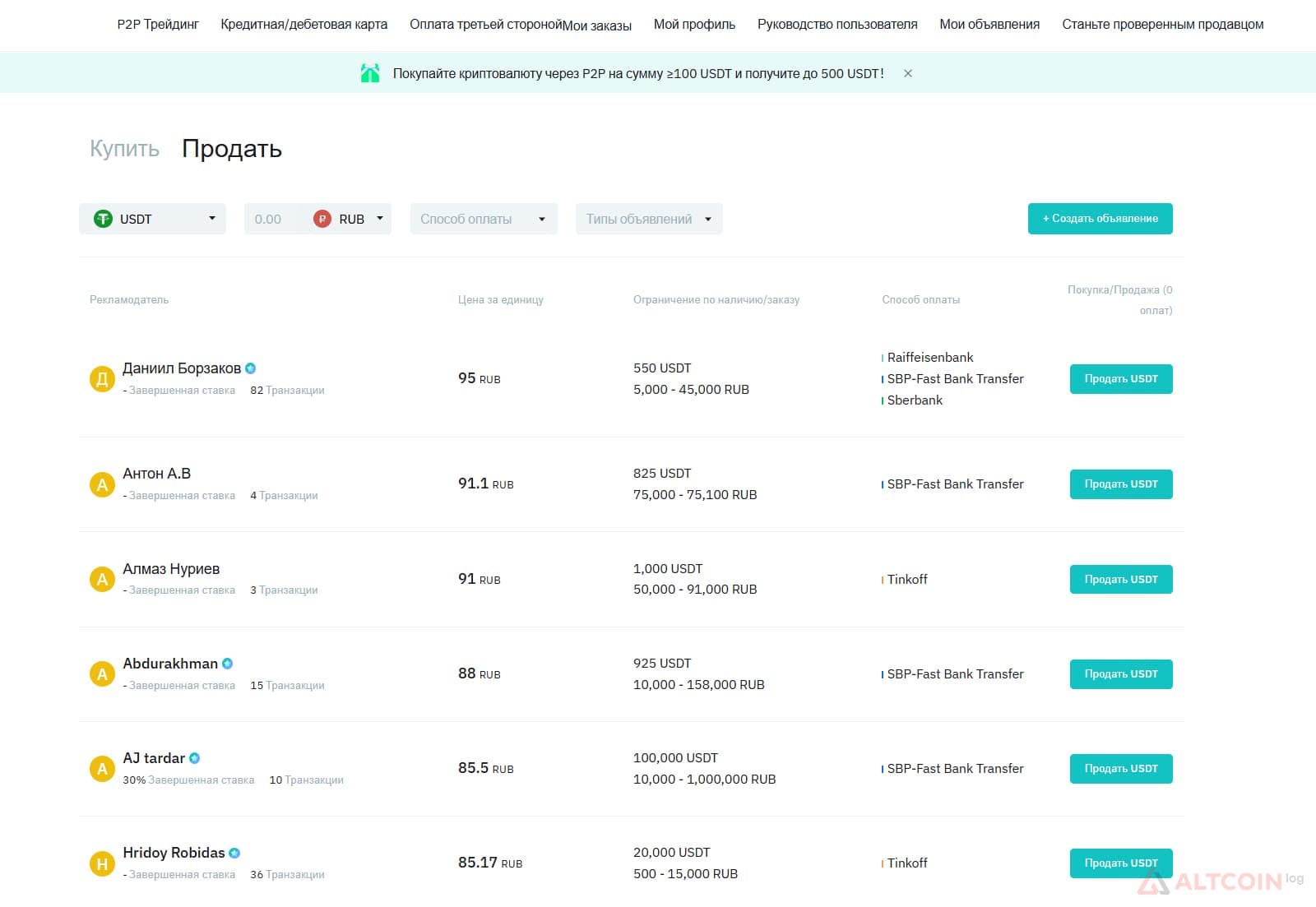Screen dimensions: 1316x907
Task: Open Руководство пользователя link
Action: click(x=837, y=25)
